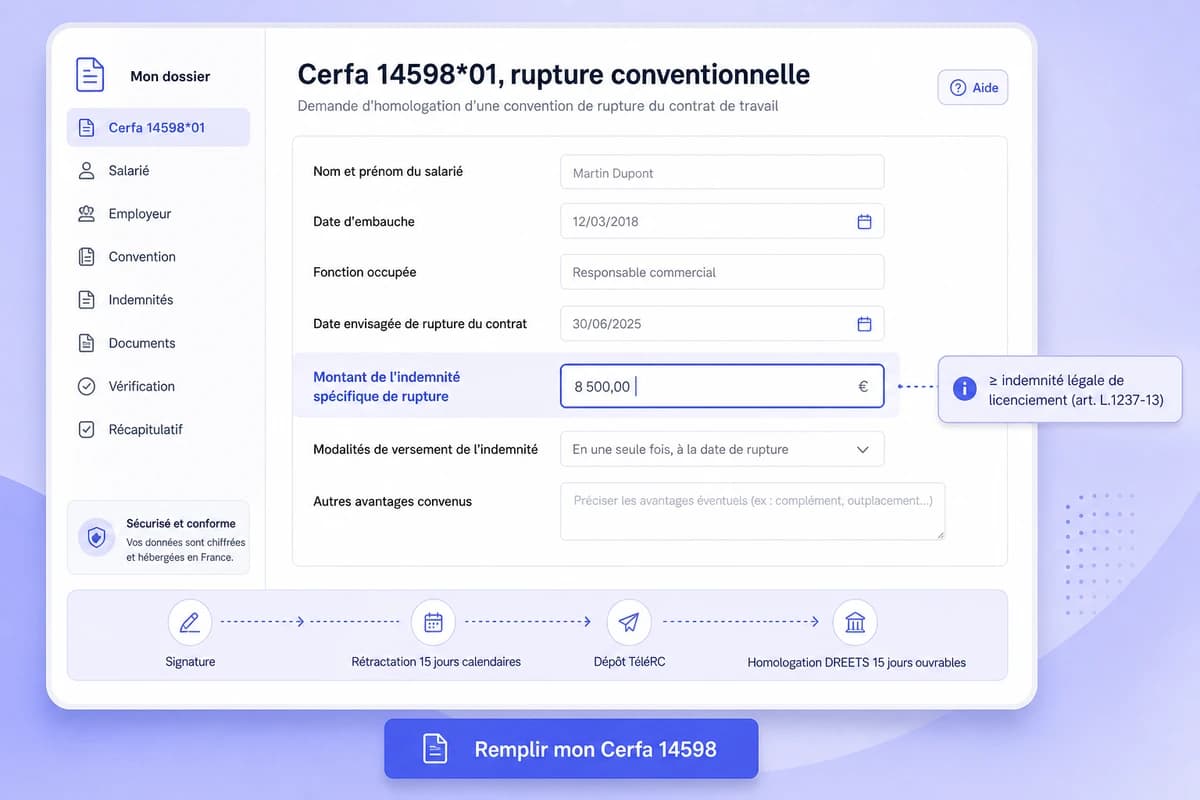Click Remplir mon Cerfa 14598 button

[x=571, y=749]
